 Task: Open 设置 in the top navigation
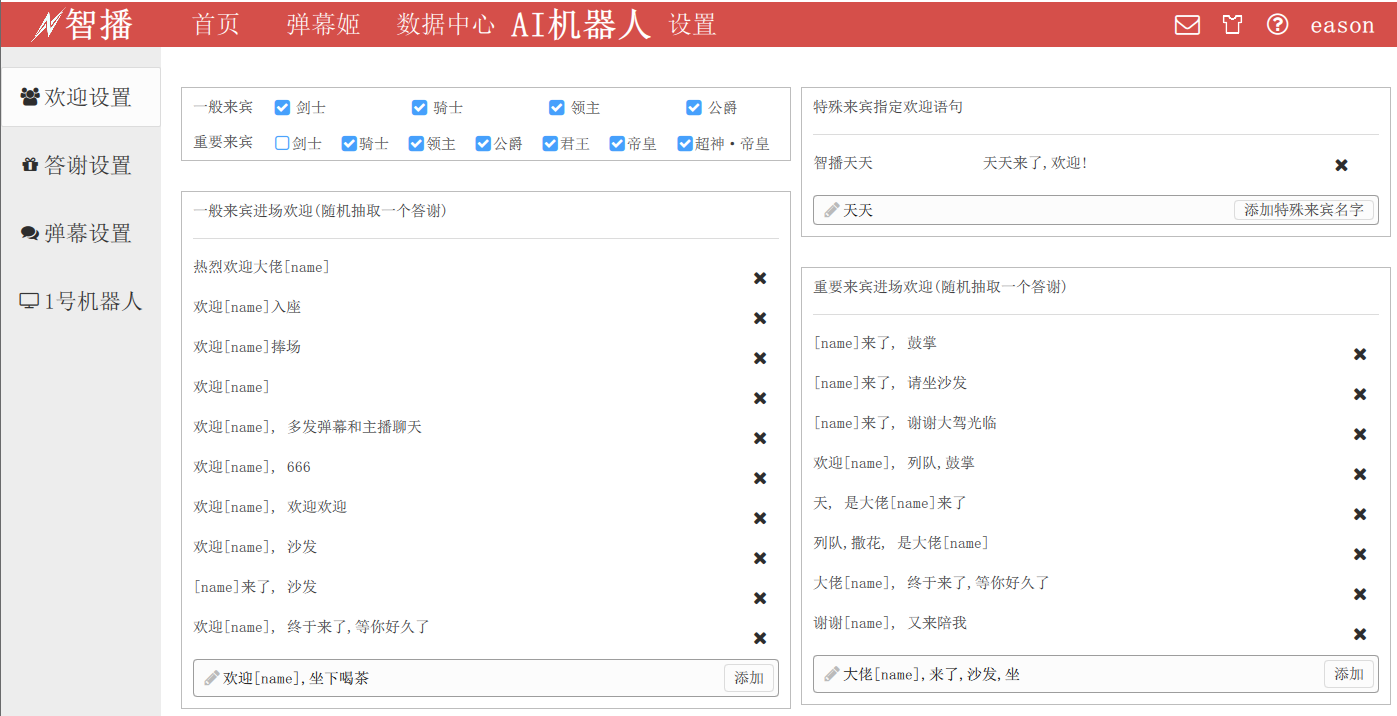[693, 25]
